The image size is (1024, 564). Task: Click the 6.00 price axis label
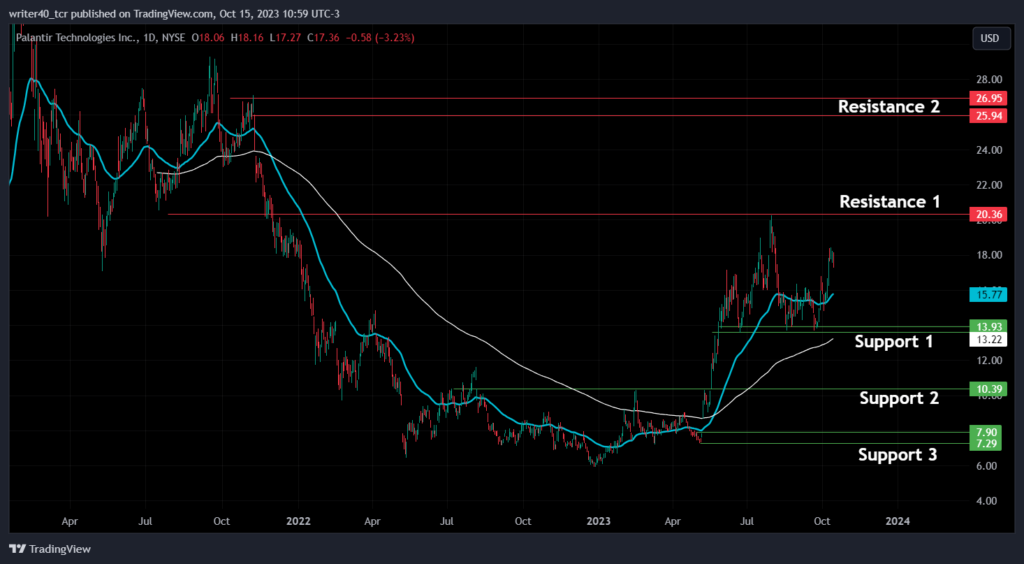click(x=988, y=466)
